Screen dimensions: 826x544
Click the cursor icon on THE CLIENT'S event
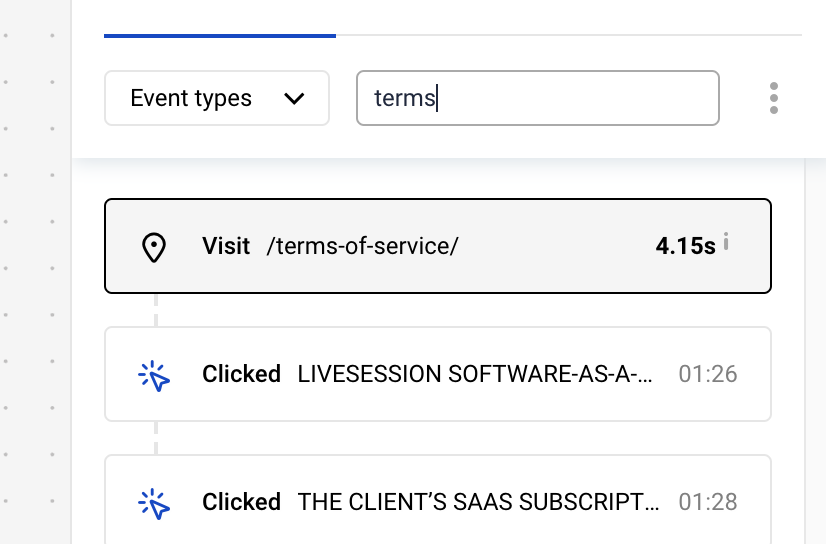point(154,502)
